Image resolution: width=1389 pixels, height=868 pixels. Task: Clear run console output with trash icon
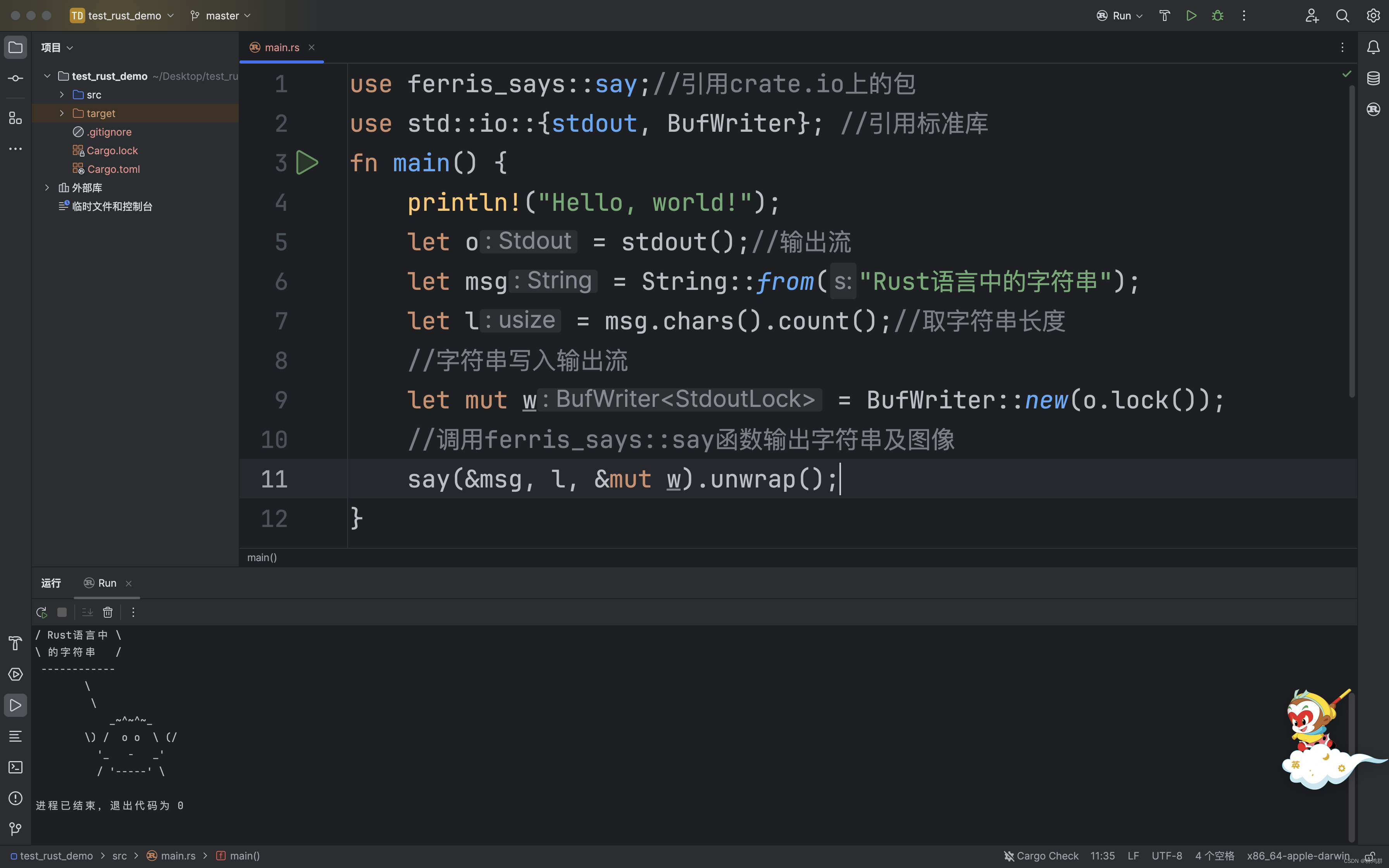[107, 613]
